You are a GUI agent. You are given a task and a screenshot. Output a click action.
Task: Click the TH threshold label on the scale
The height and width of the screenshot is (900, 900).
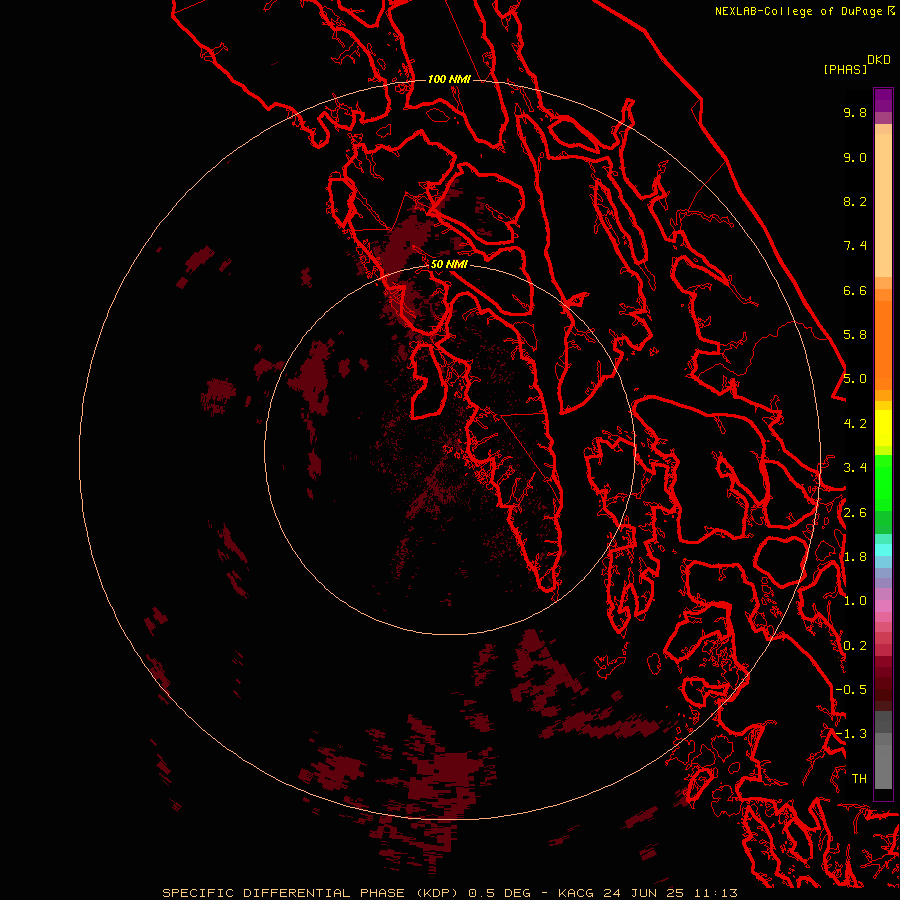pos(859,778)
